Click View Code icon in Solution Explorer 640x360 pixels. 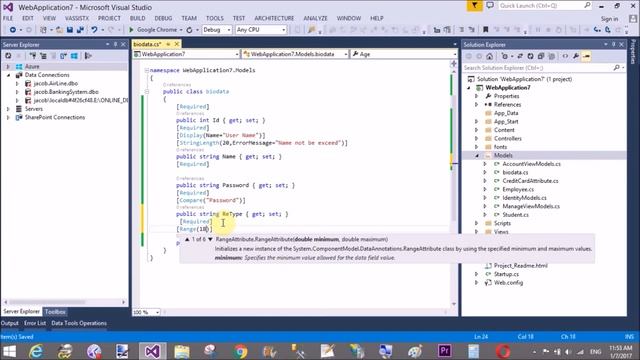565,56
